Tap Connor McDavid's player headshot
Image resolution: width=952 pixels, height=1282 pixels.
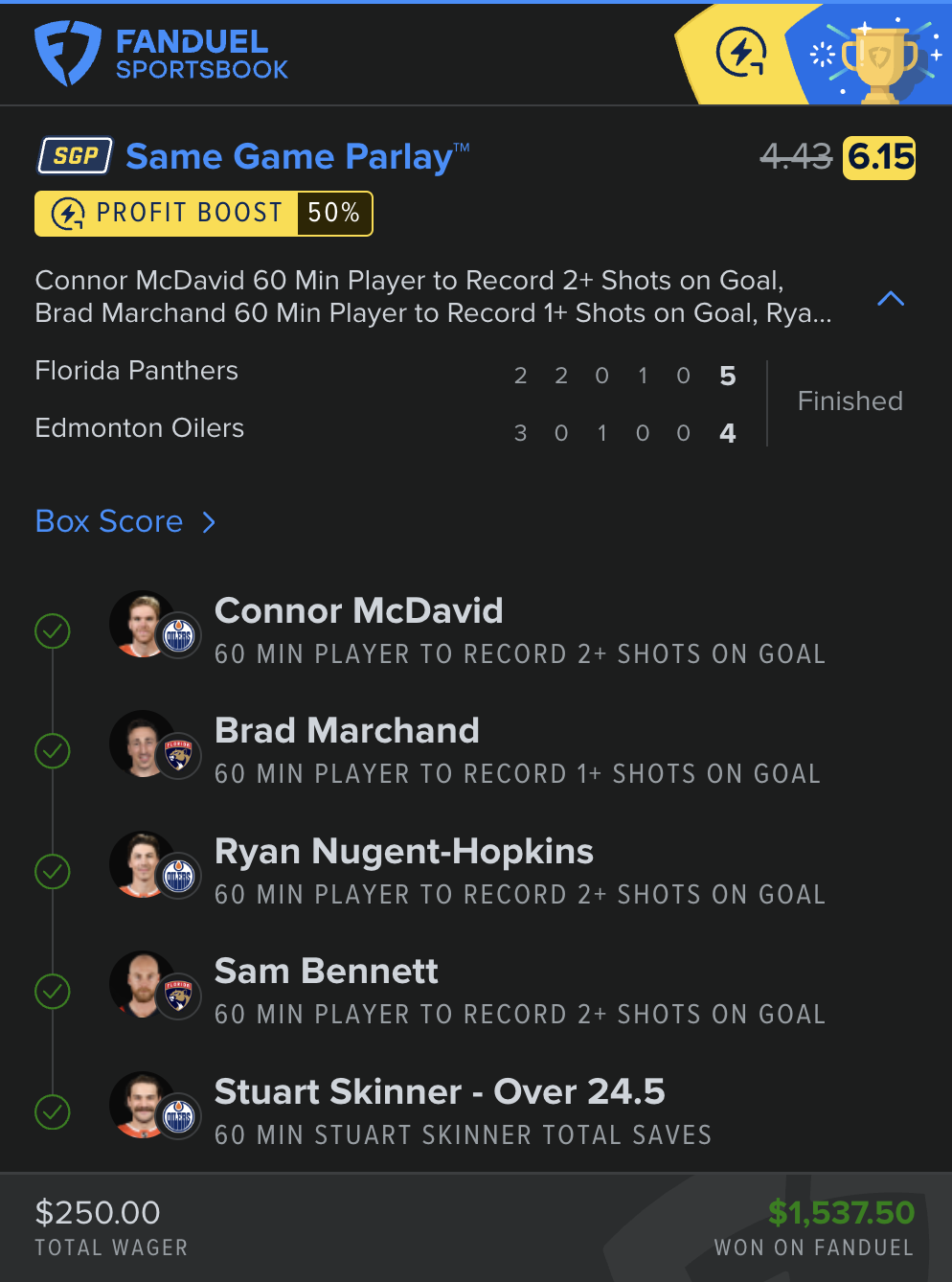142,624
